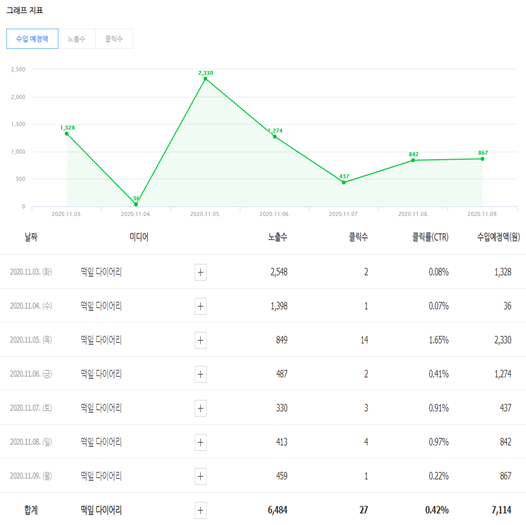Screen dimensions: 526x525
Task: Click the 2020.11.05. x-axis date label
Action: [x=205, y=214]
